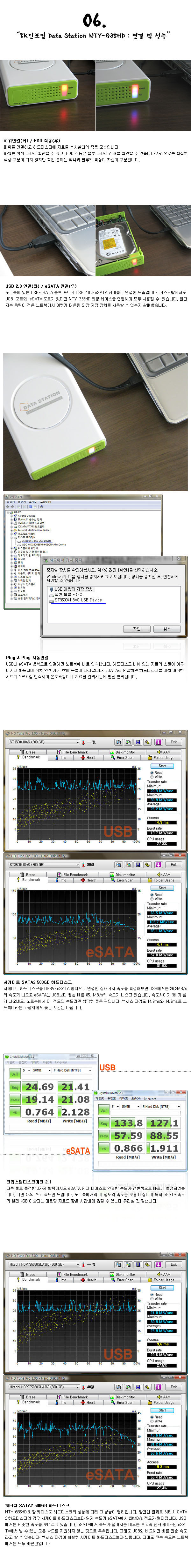
Task: Click purple down-arrow icon in Hitachi USB HD Tune window
Action: 158,1264
